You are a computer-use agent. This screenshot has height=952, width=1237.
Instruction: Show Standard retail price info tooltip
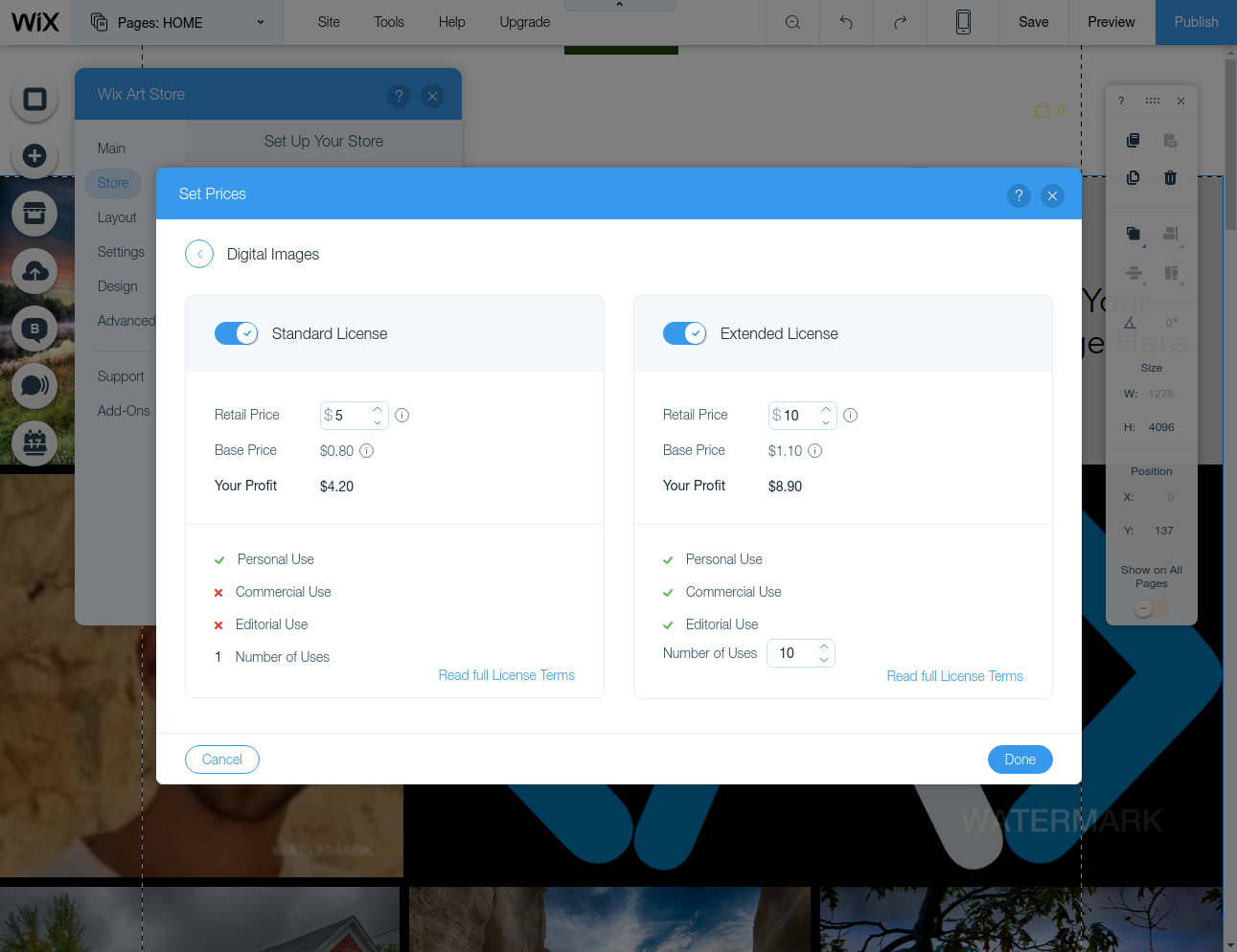(402, 416)
